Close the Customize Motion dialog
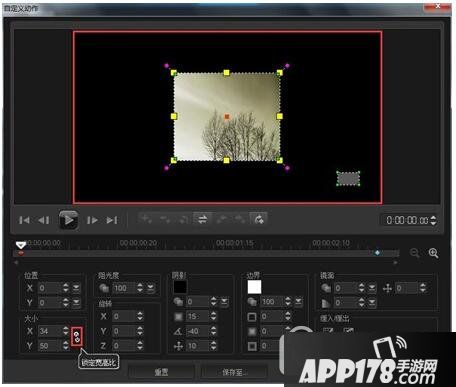This screenshot has height=387, width=456. click(x=438, y=7)
